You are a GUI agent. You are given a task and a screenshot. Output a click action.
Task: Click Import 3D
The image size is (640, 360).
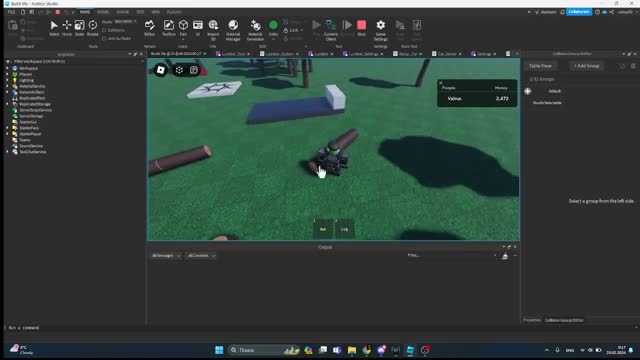213,29
